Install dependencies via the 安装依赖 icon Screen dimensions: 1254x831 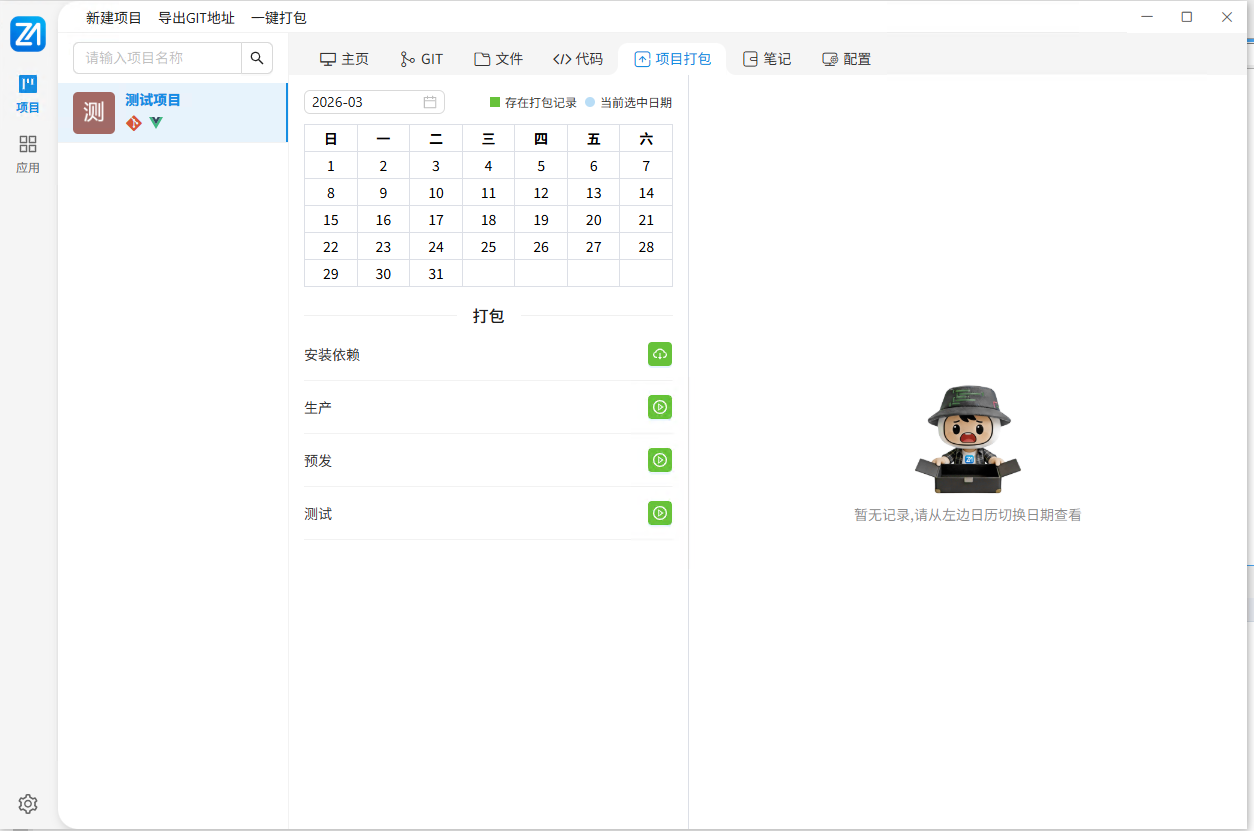pos(659,353)
